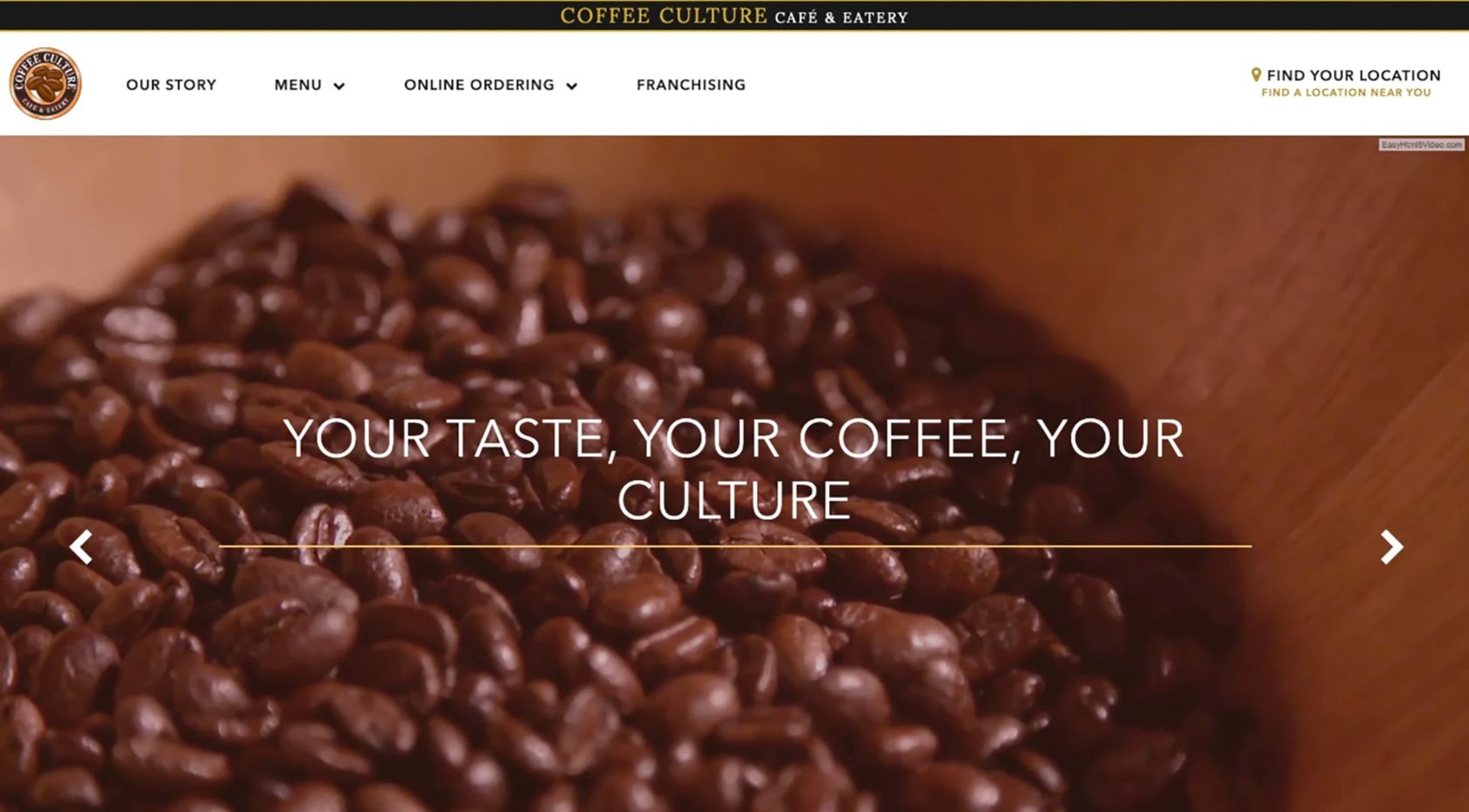This screenshot has height=812, width=1469.
Task: Advance to the next slide arrow
Action: [1391, 547]
